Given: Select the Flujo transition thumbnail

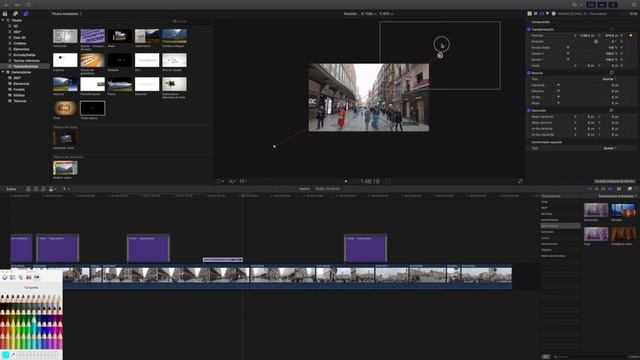Looking at the screenshot, I should click(596, 234).
